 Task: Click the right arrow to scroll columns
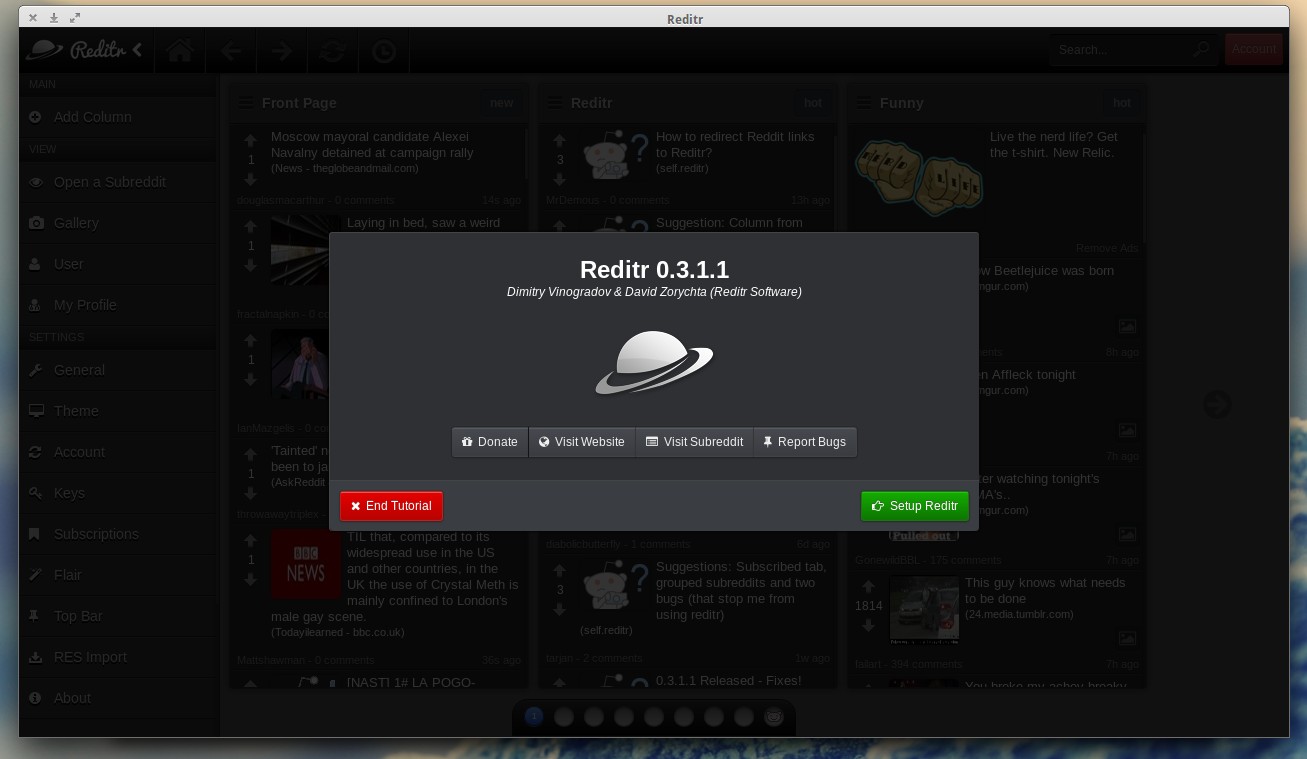tap(1217, 404)
